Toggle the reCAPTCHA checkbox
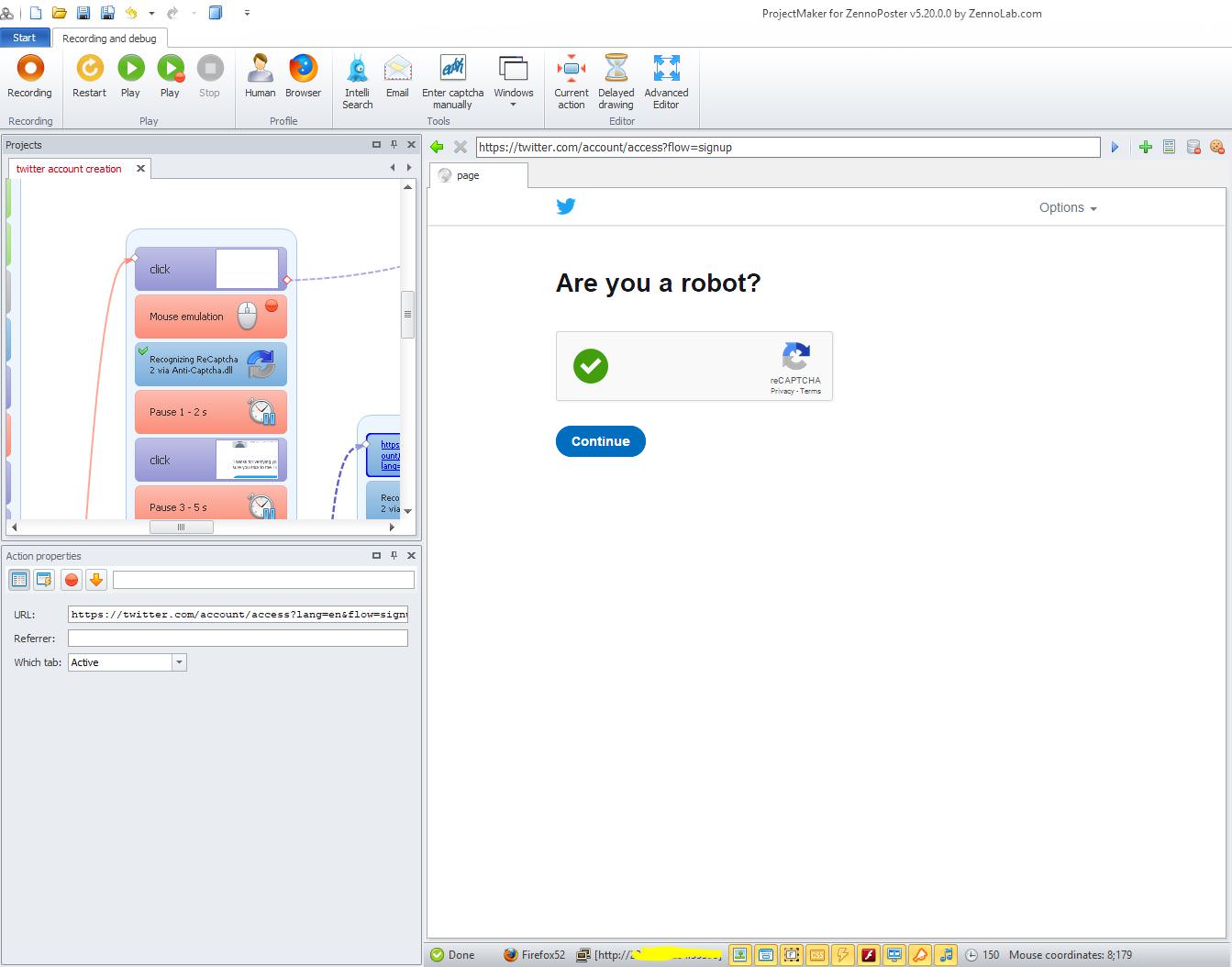The height and width of the screenshot is (967, 1232). click(591, 366)
